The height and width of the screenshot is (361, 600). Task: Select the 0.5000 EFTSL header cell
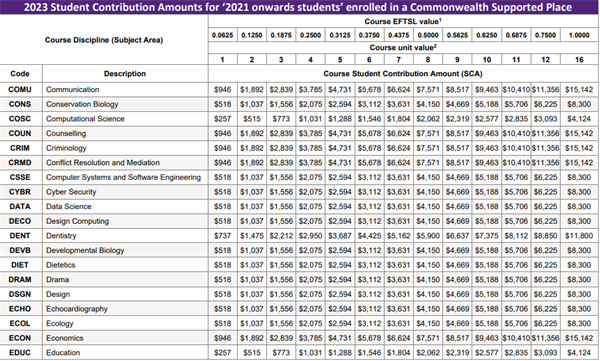(x=428, y=35)
